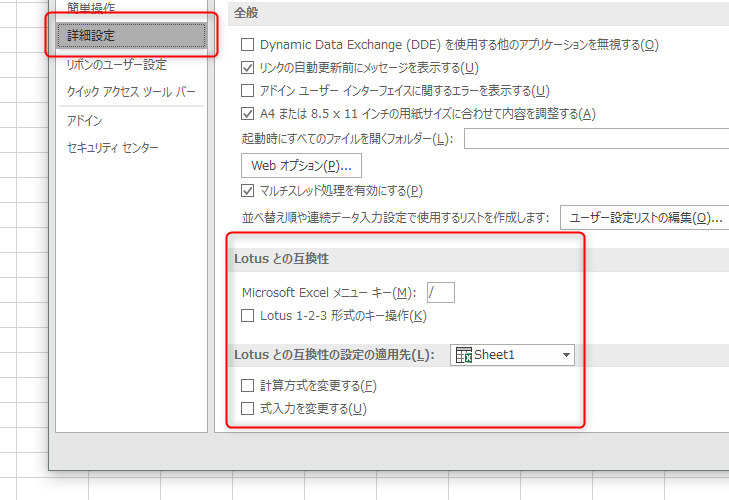Screen dimensions: 729x500
Task: Open セキュリティ センター category
Action: [113, 148]
